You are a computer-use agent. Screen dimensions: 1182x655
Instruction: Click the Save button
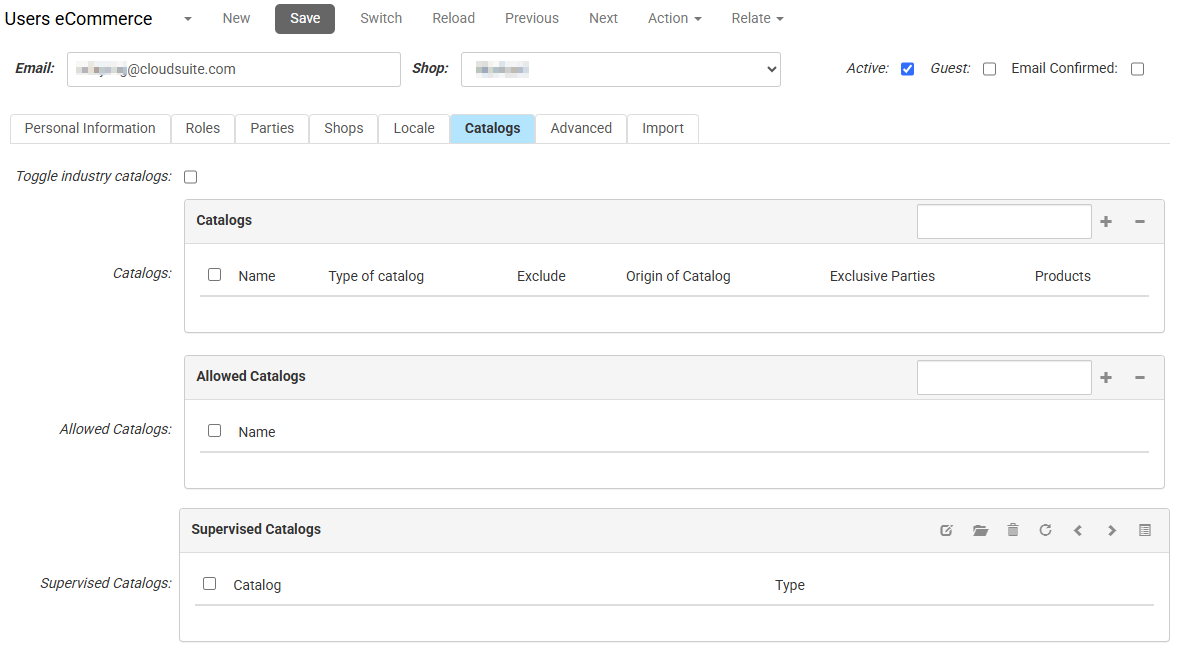click(305, 18)
